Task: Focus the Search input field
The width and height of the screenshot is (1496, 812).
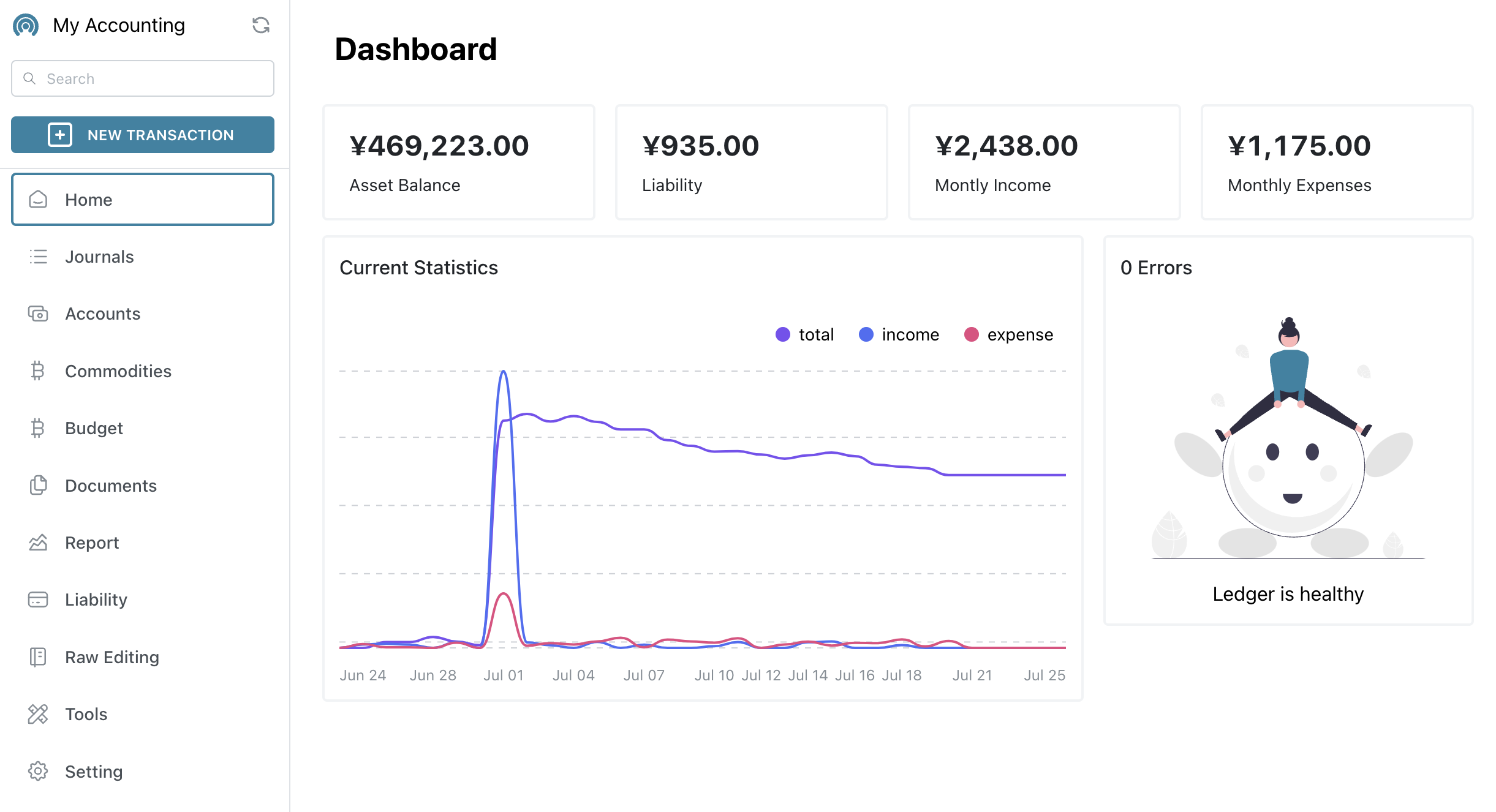Action: [x=153, y=78]
